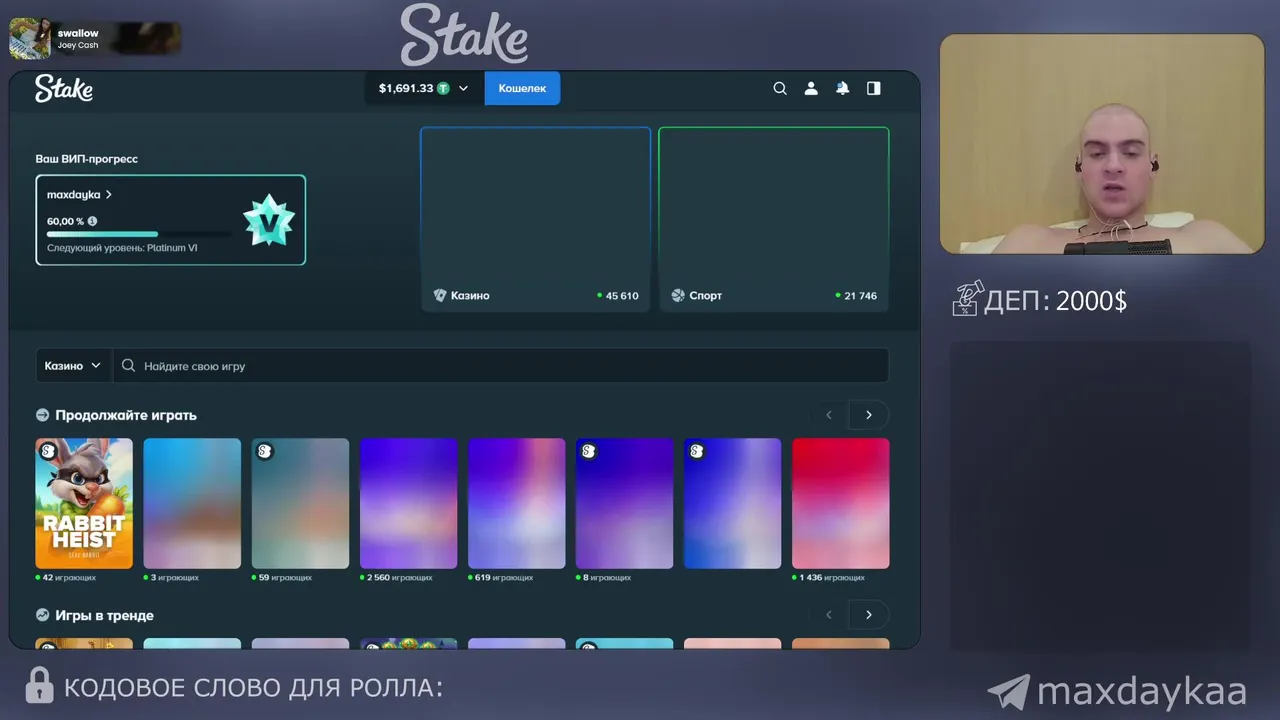Click the padlock icon near КОДОВОЕ СЛОВО
Screen dimensions: 1280x720
(x=39, y=686)
